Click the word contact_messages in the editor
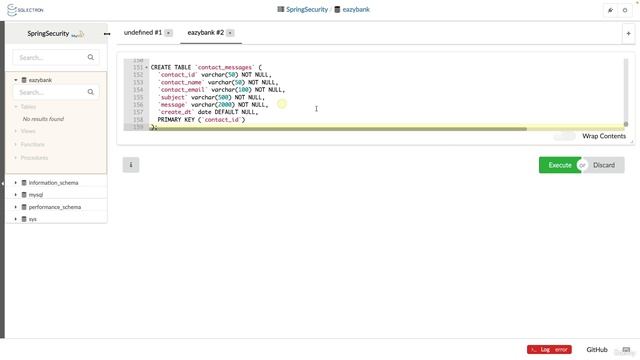The width and height of the screenshot is (640, 360). pos(225,67)
